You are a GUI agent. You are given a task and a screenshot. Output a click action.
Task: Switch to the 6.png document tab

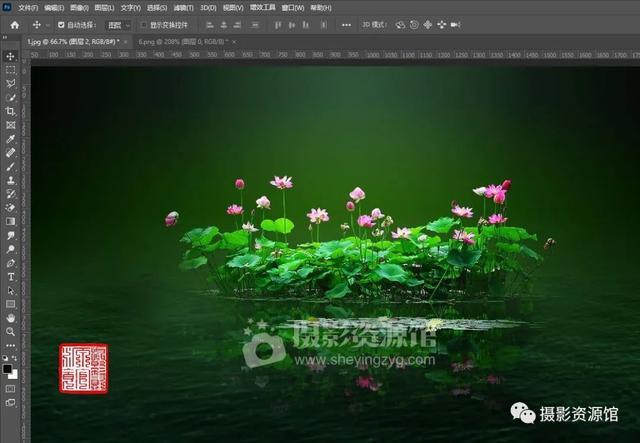[x=183, y=42]
